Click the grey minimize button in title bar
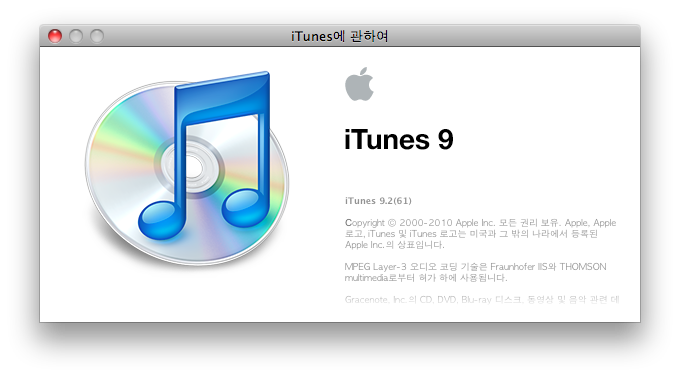Viewport: 680px width, 377px height. [76, 36]
